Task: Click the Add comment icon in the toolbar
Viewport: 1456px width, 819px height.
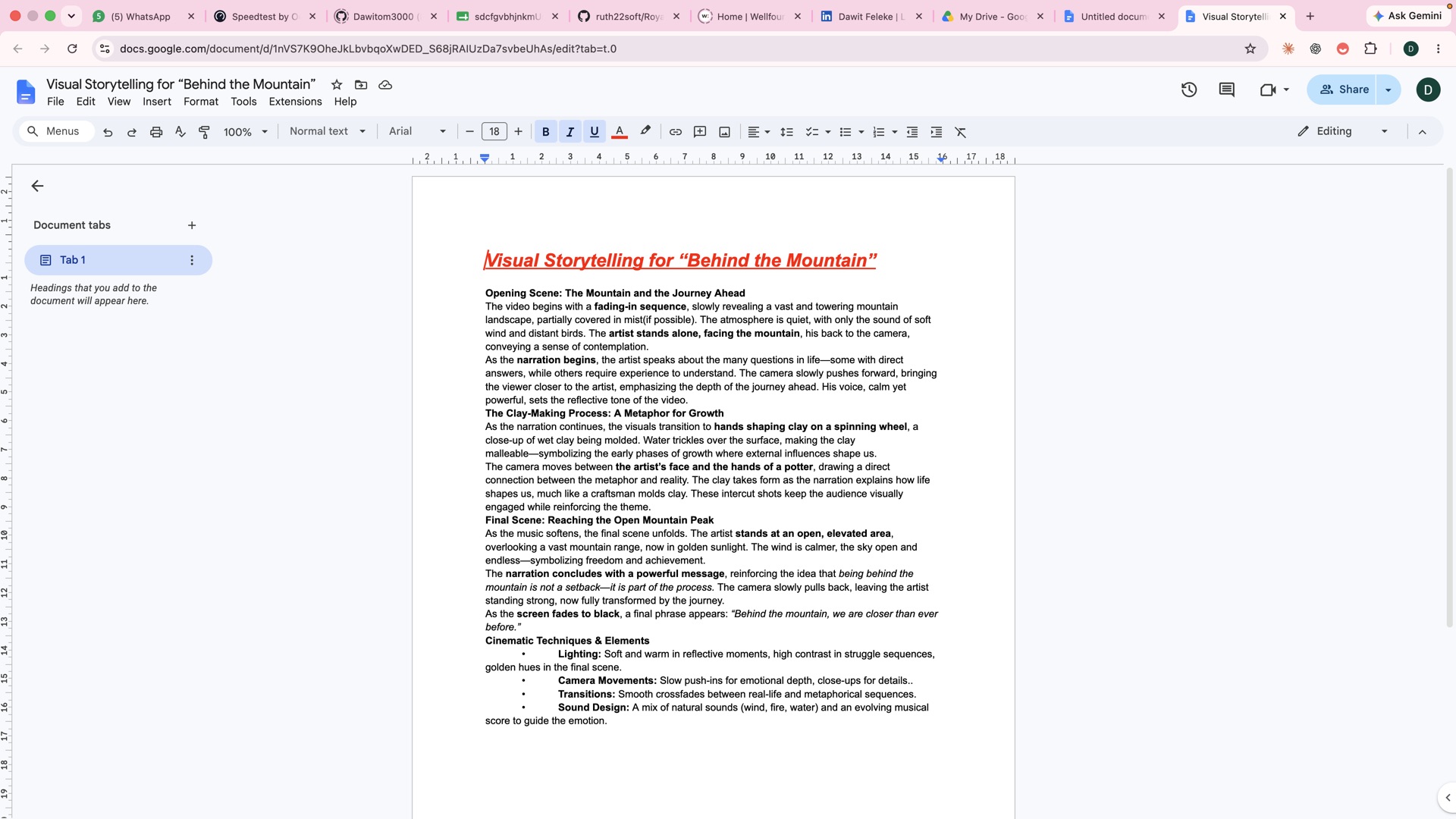Action: point(700,132)
